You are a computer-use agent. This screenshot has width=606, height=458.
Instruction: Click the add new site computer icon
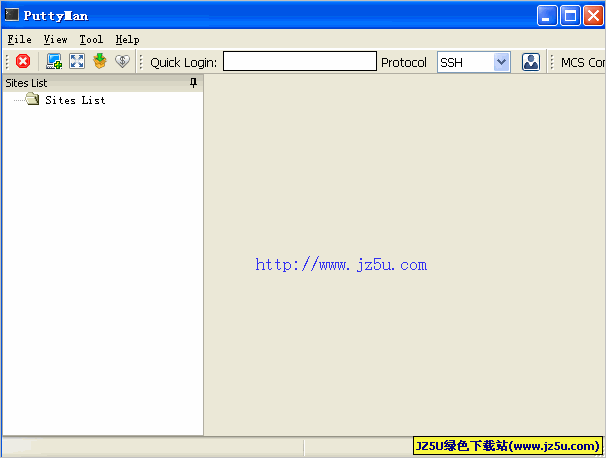pyautogui.click(x=54, y=61)
